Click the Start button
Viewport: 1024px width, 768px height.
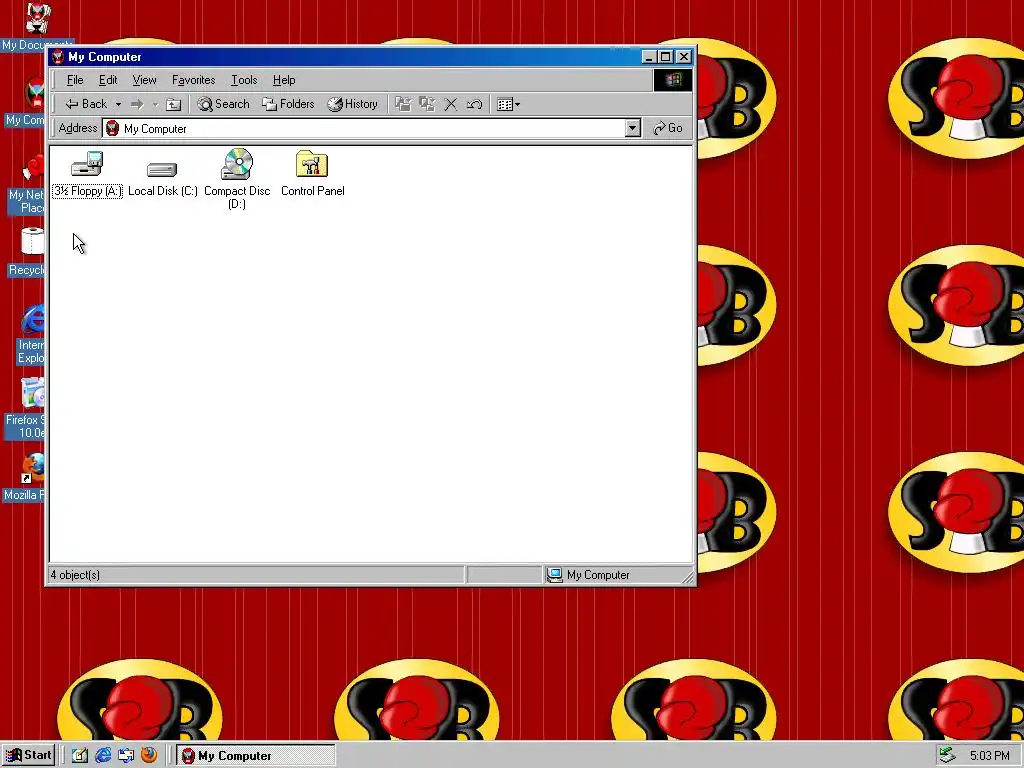pyautogui.click(x=29, y=755)
